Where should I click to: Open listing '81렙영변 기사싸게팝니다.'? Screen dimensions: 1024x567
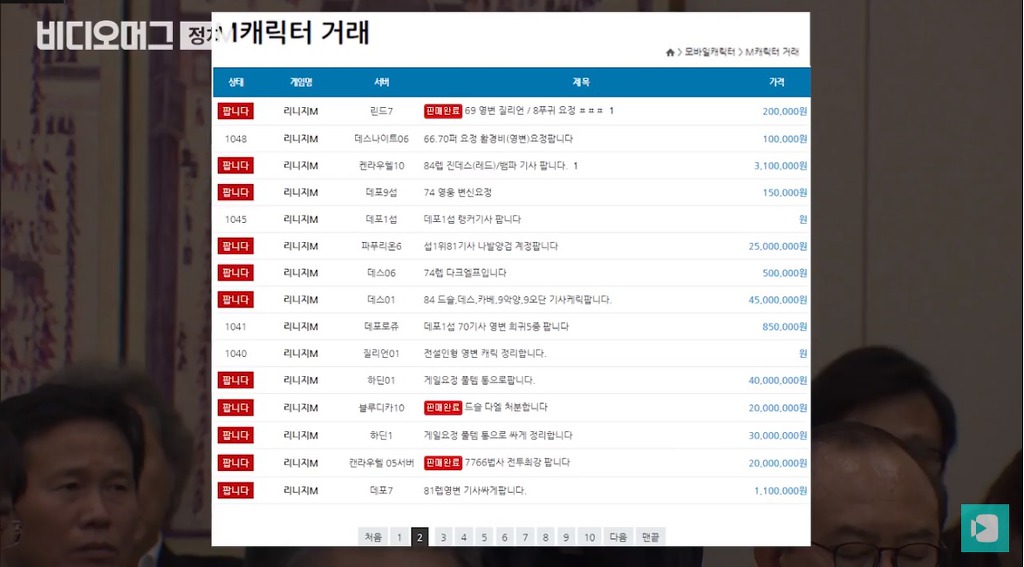(475, 490)
